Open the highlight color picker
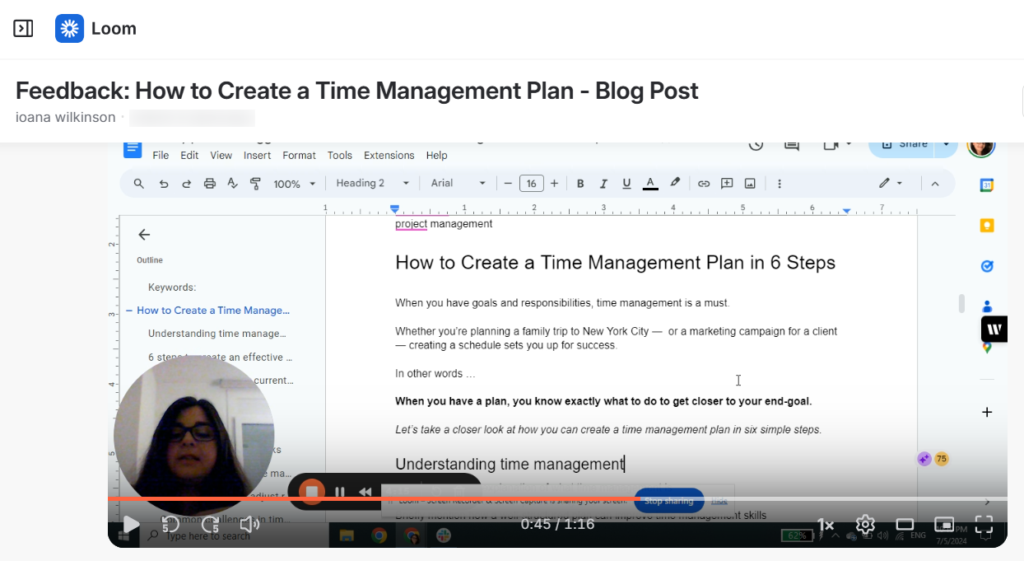The width and height of the screenshot is (1024, 561). (675, 183)
